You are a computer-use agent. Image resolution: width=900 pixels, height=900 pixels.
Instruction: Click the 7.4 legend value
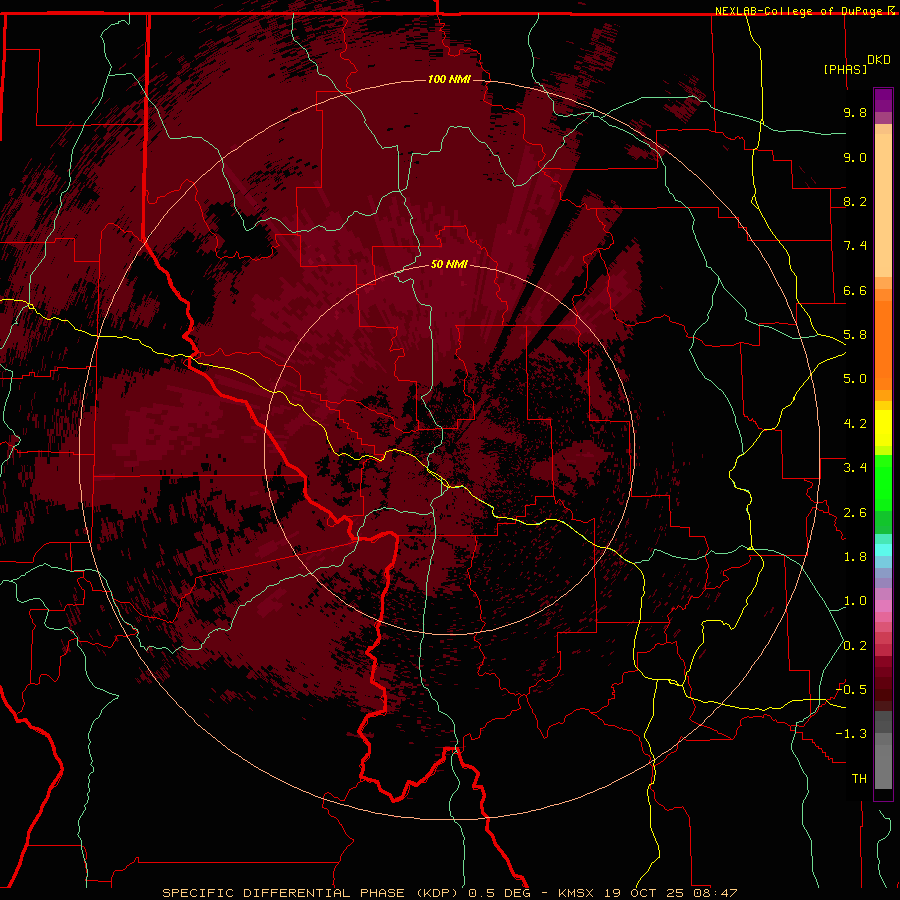click(x=855, y=246)
